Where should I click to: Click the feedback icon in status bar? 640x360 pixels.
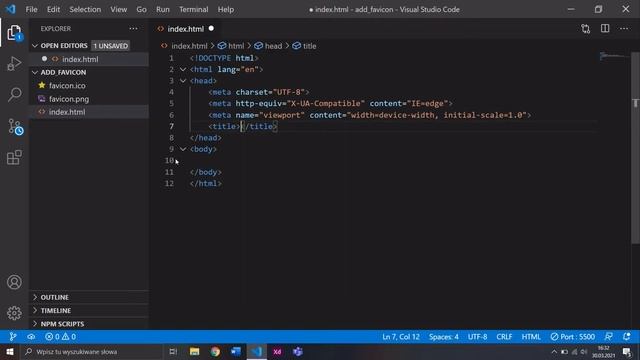point(608,337)
